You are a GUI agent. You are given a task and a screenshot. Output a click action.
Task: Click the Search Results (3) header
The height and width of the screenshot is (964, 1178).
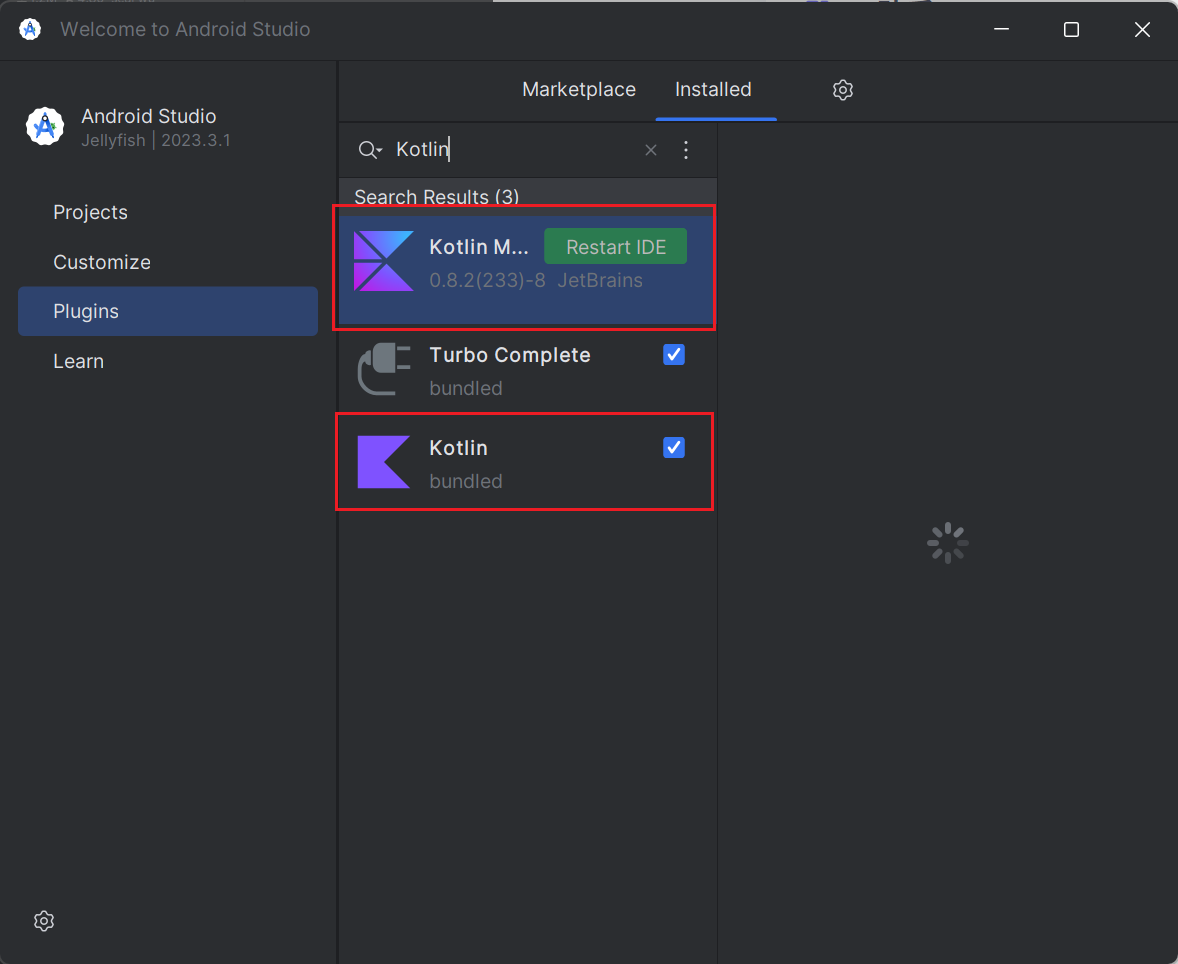coord(436,197)
